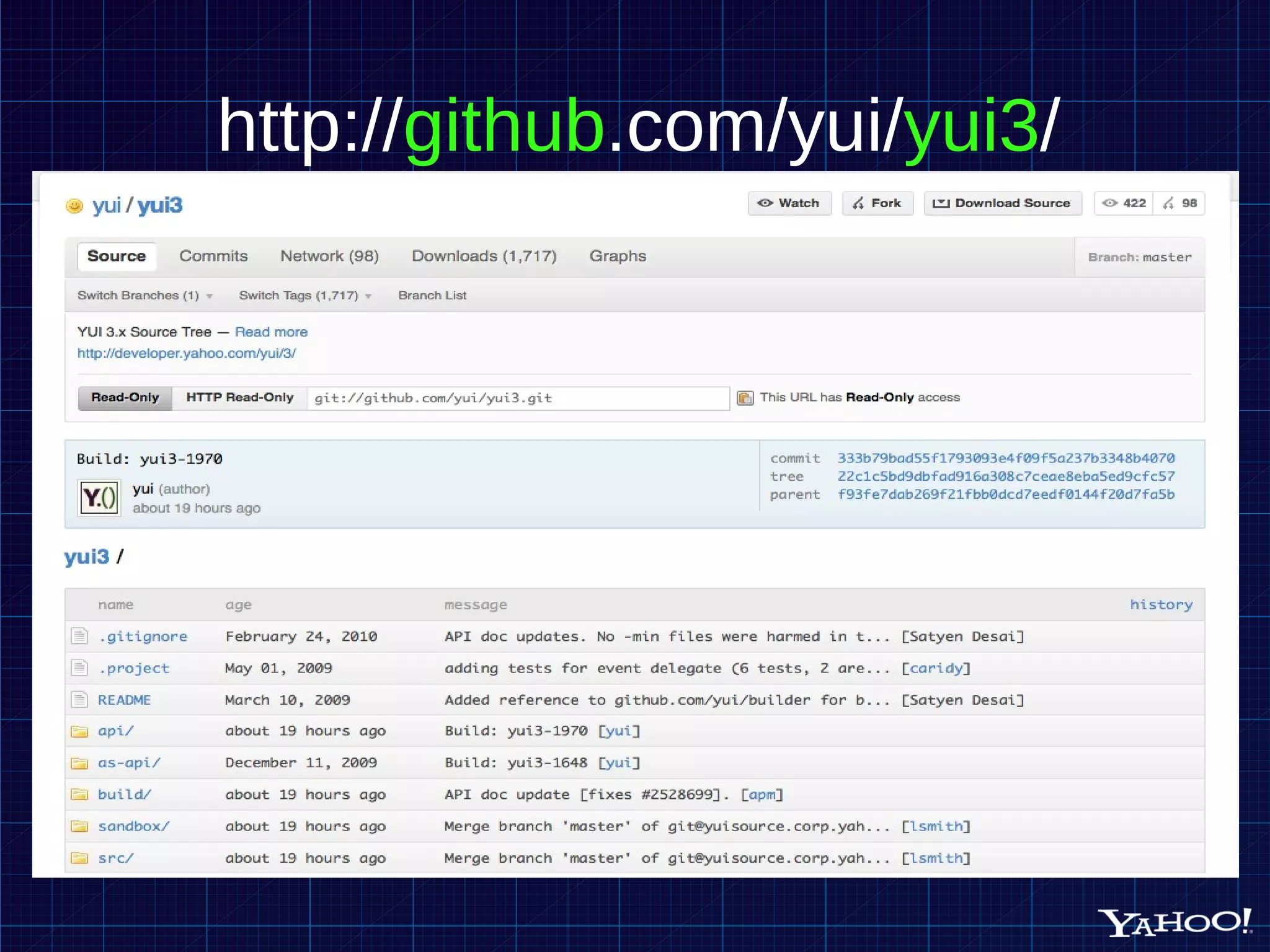Open the .project file

[133, 668]
